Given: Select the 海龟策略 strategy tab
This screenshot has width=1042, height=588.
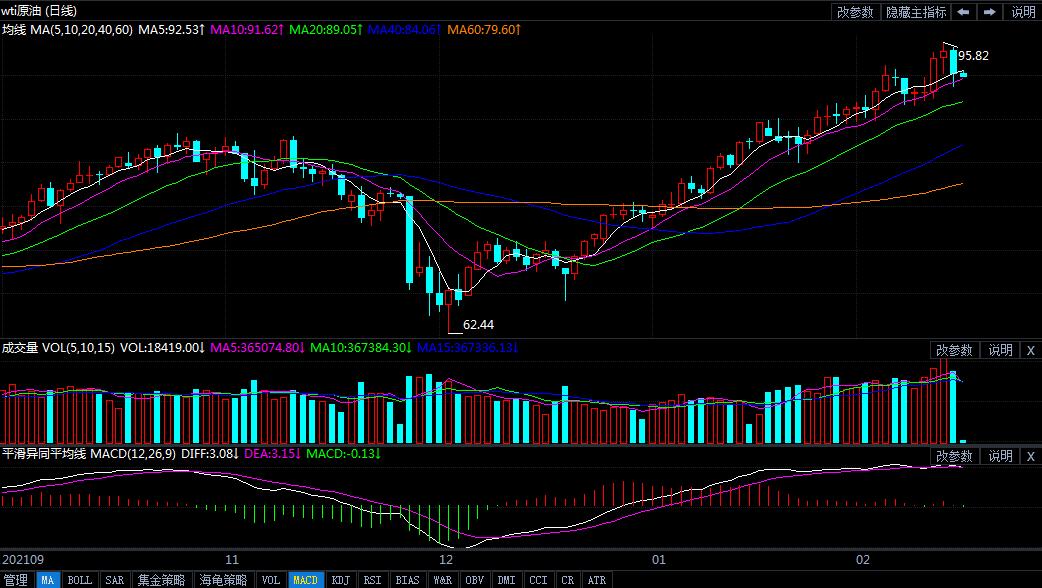Looking at the screenshot, I should [x=223, y=580].
